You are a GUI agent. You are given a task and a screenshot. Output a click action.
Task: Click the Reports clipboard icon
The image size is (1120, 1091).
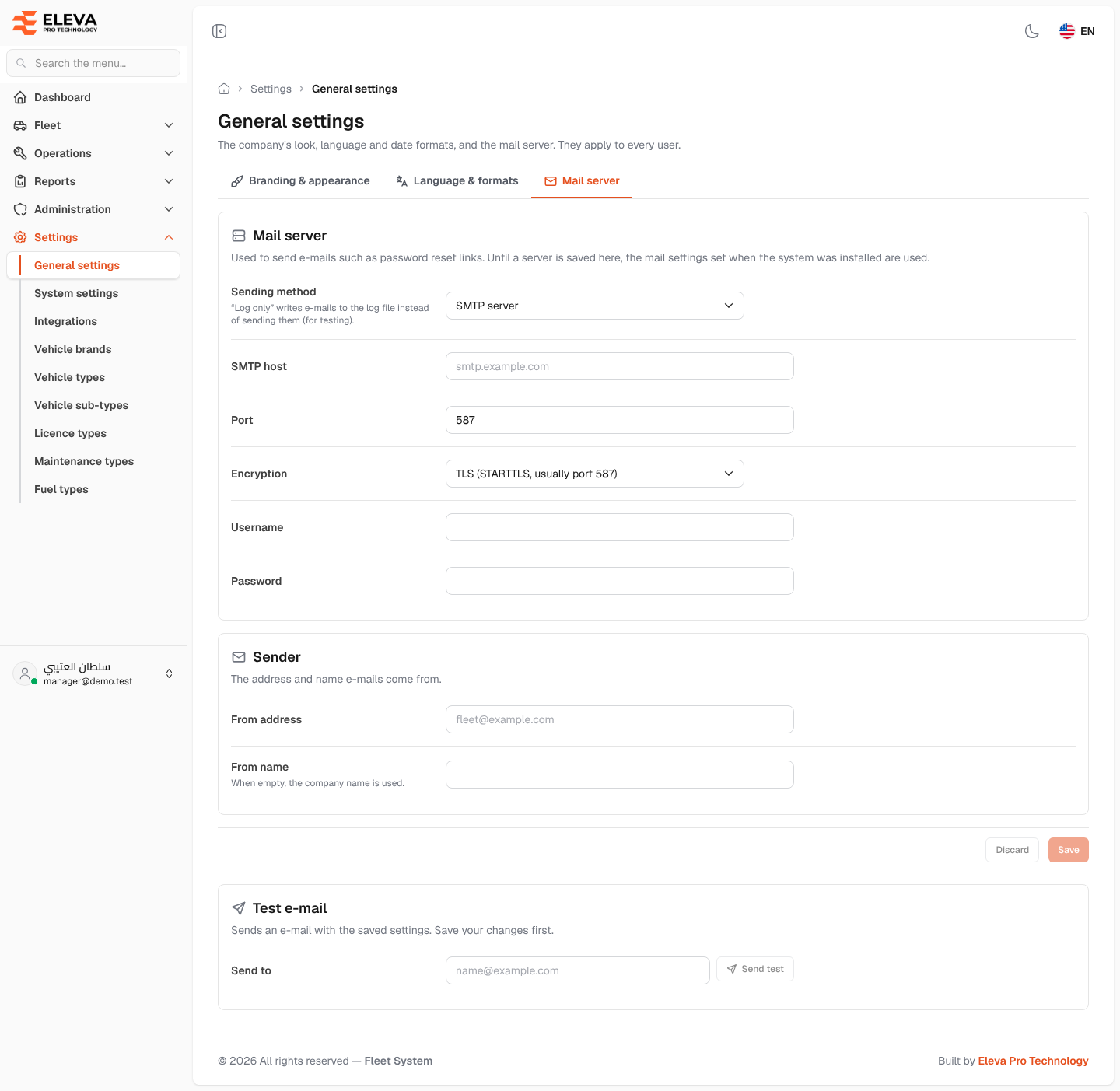[20, 181]
